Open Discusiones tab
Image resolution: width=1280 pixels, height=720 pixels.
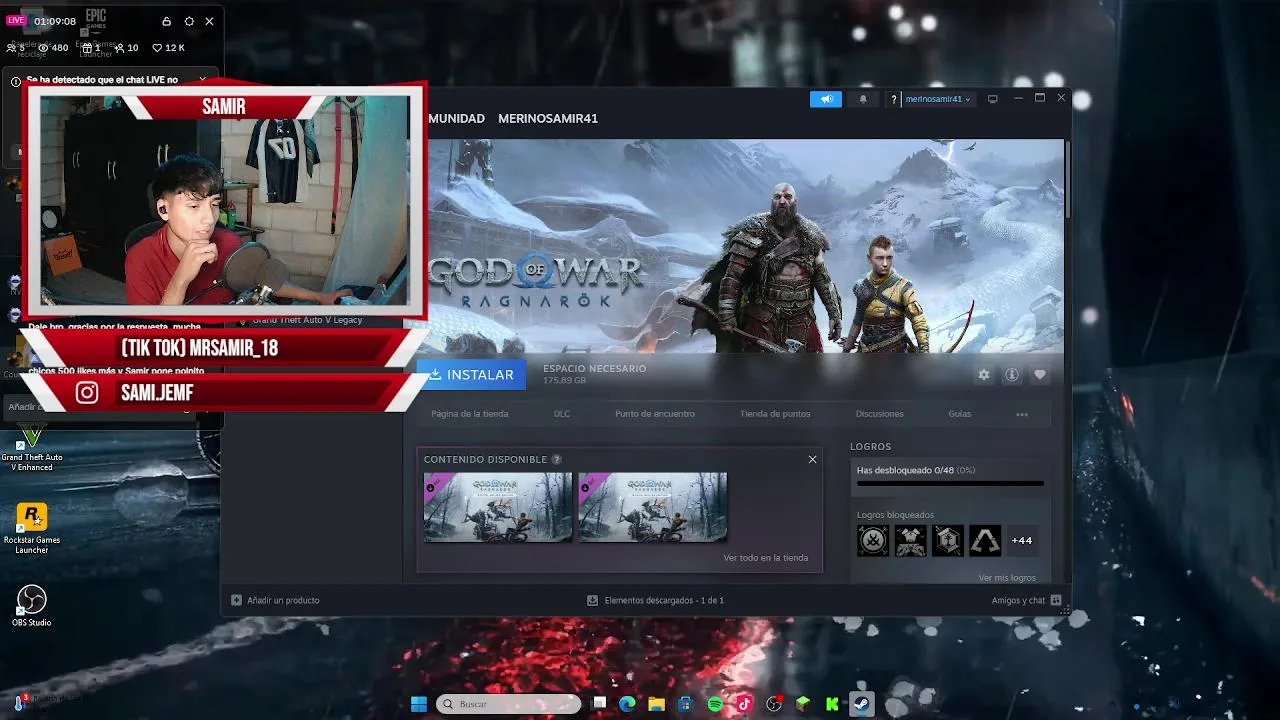point(879,414)
